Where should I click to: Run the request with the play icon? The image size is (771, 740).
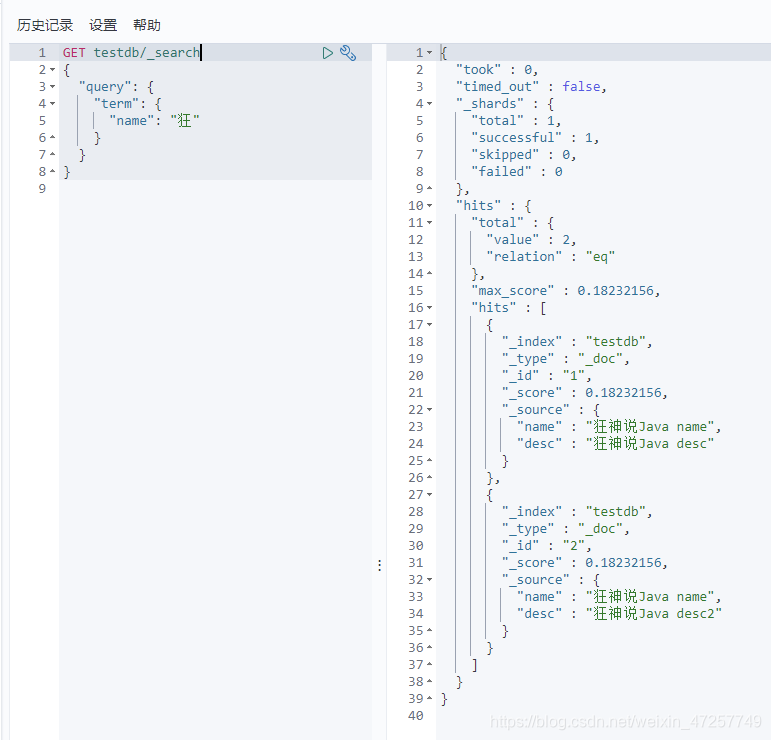(x=327, y=53)
